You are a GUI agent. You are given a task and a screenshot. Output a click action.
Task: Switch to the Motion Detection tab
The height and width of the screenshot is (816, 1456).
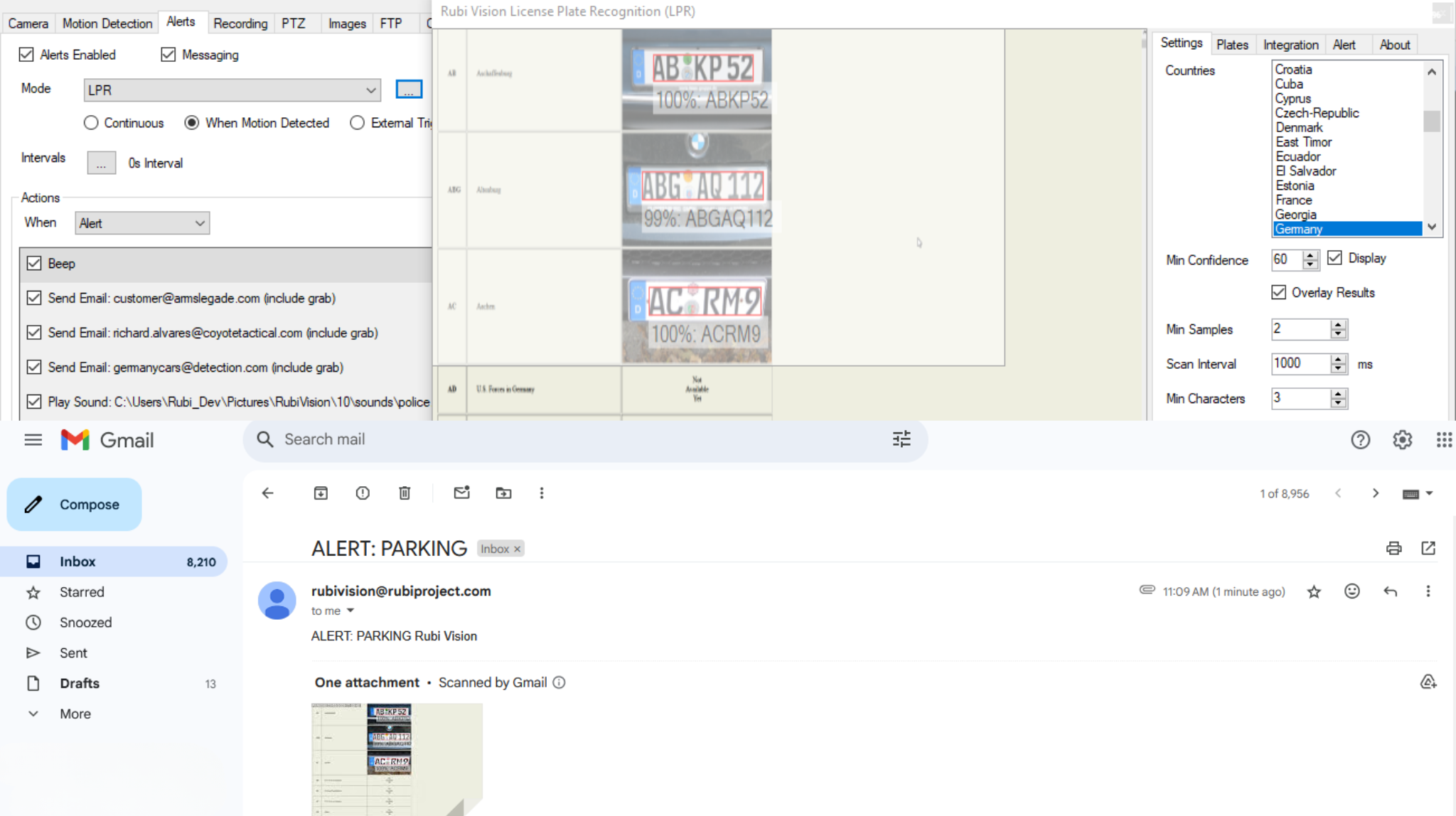point(107,23)
